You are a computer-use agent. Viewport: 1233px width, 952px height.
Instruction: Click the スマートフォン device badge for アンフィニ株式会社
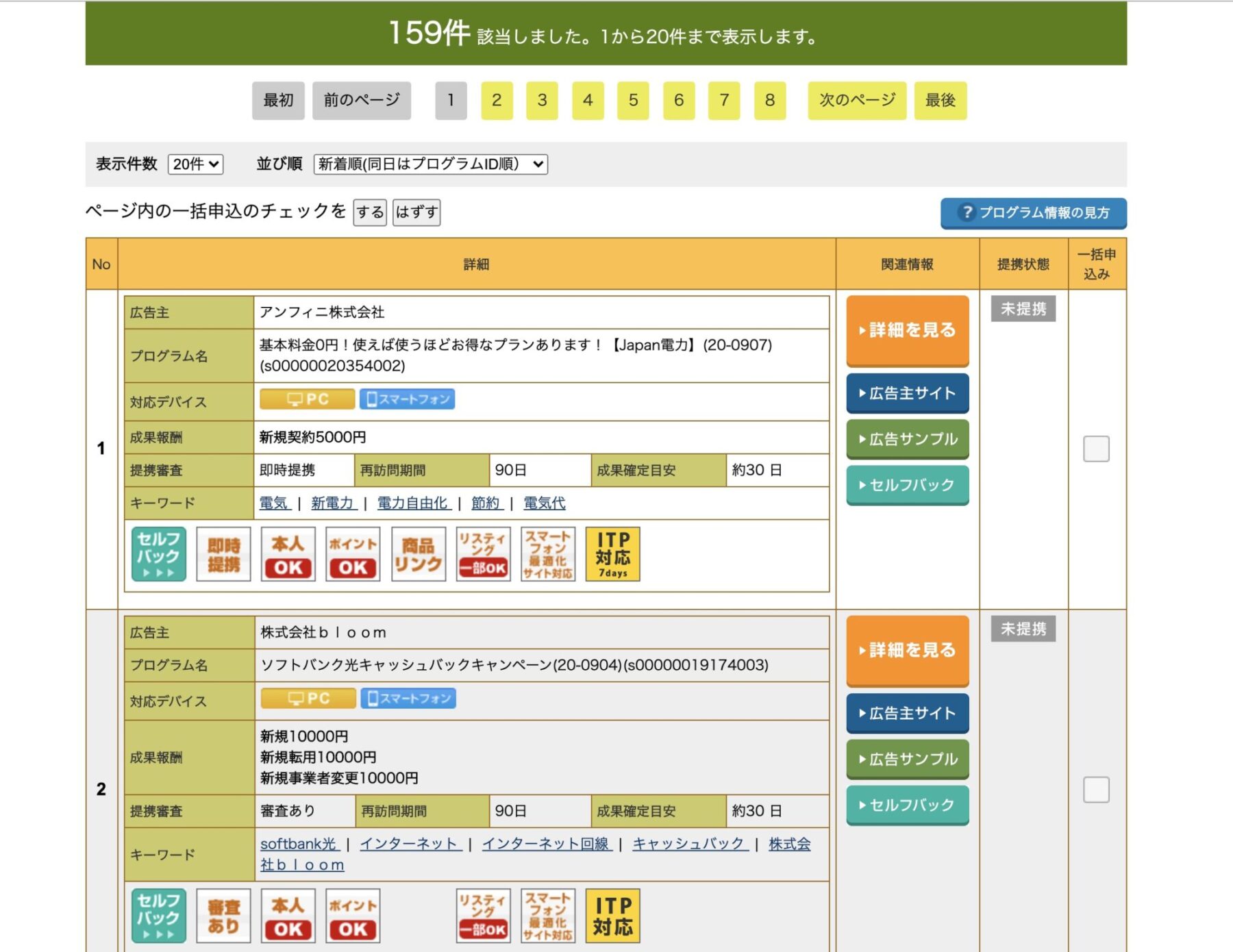408,399
